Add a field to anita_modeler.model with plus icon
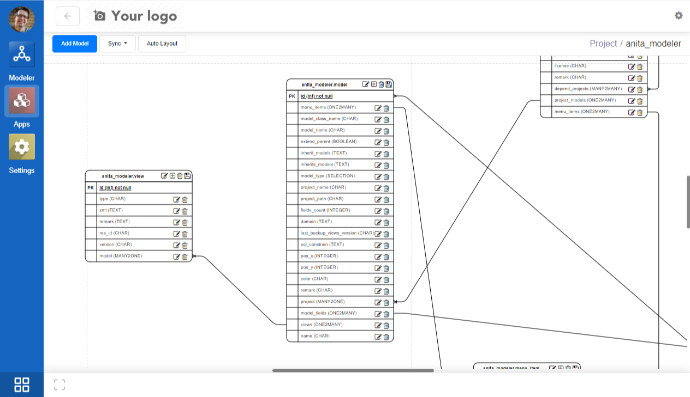Viewport: 690px width, 397px height. [374, 84]
